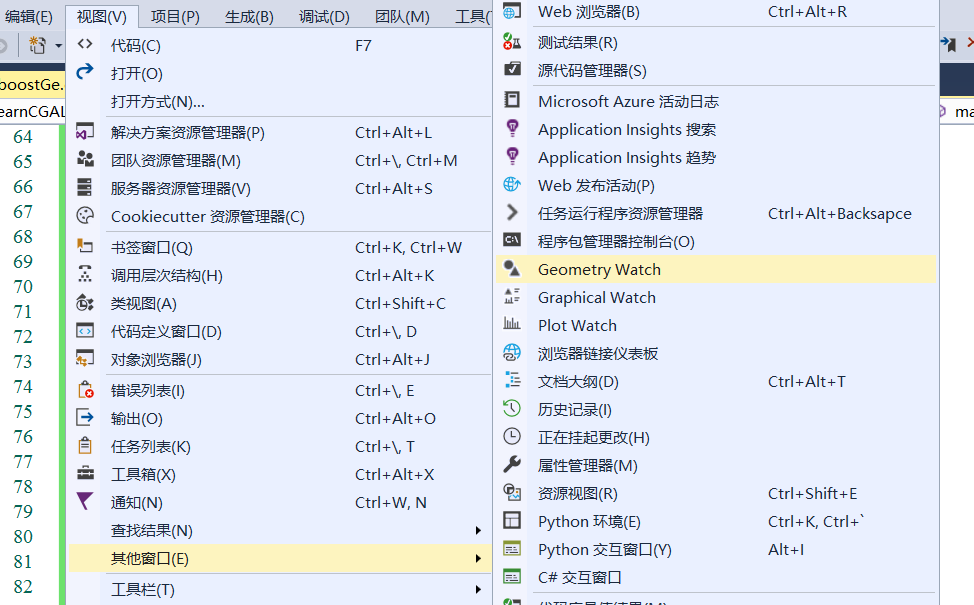
Task: Click the 类视图 class view icon
Action: [85, 303]
